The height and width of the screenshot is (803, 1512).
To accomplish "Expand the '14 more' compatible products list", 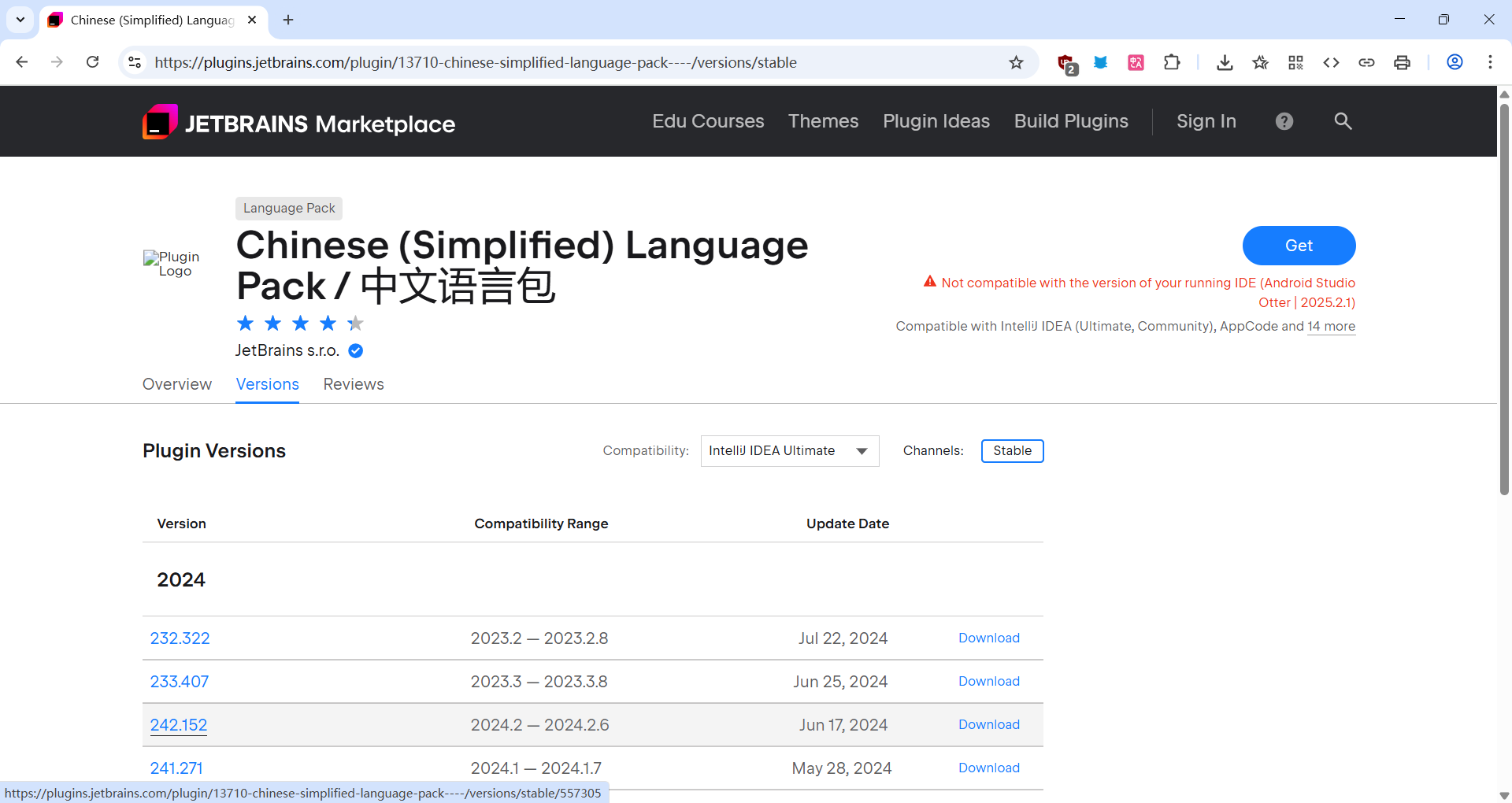I will coord(1331,326).
